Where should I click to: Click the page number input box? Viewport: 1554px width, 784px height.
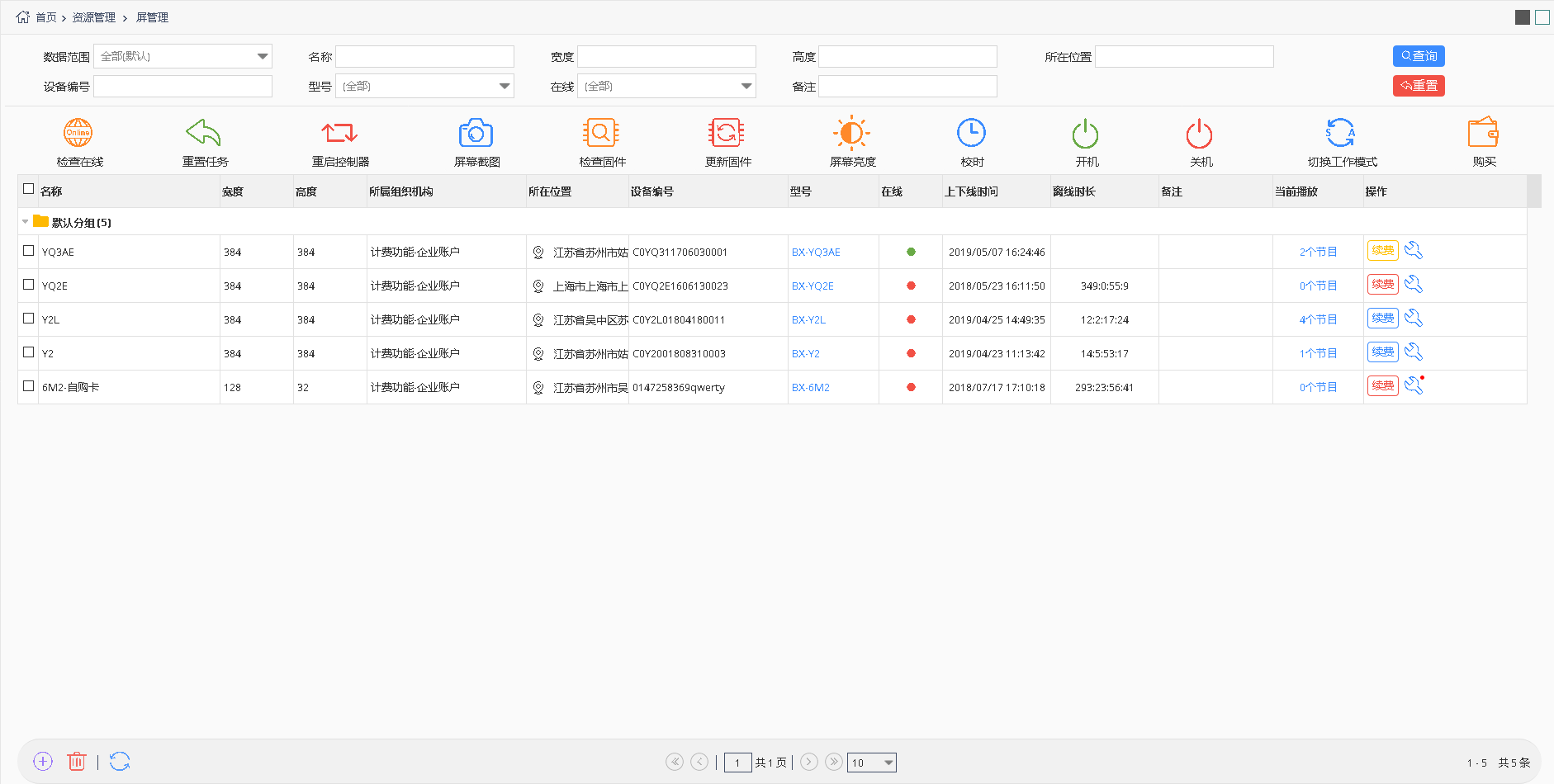pyautogui.click(x=737, y=763)
